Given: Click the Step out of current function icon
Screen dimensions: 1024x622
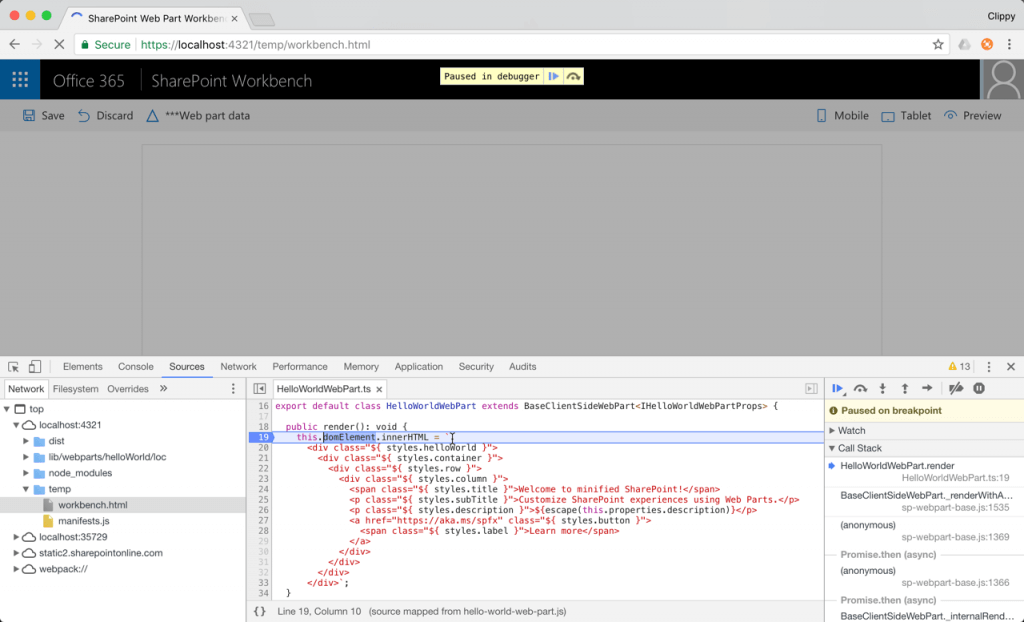Looking at the screenshot, I should (905, 388).
